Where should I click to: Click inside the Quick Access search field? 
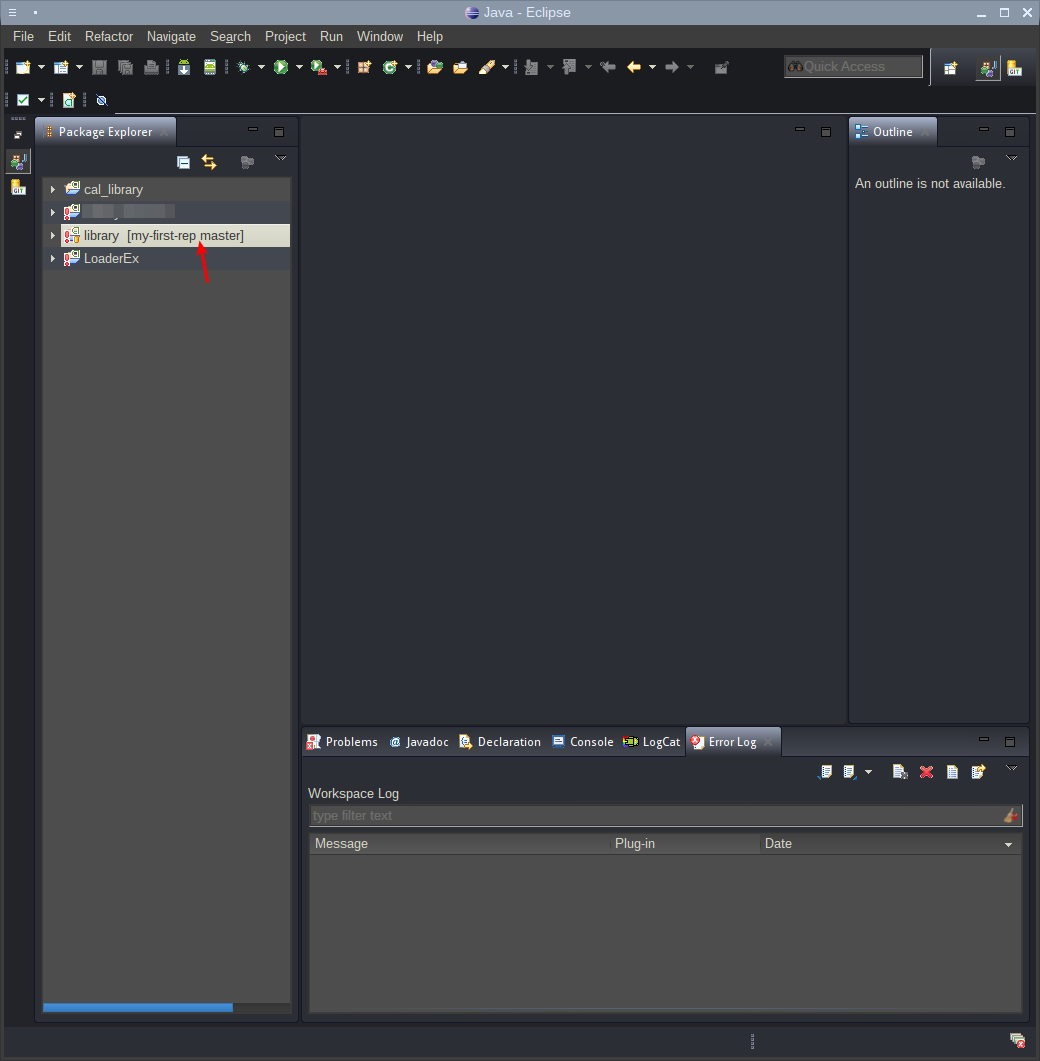853,66
